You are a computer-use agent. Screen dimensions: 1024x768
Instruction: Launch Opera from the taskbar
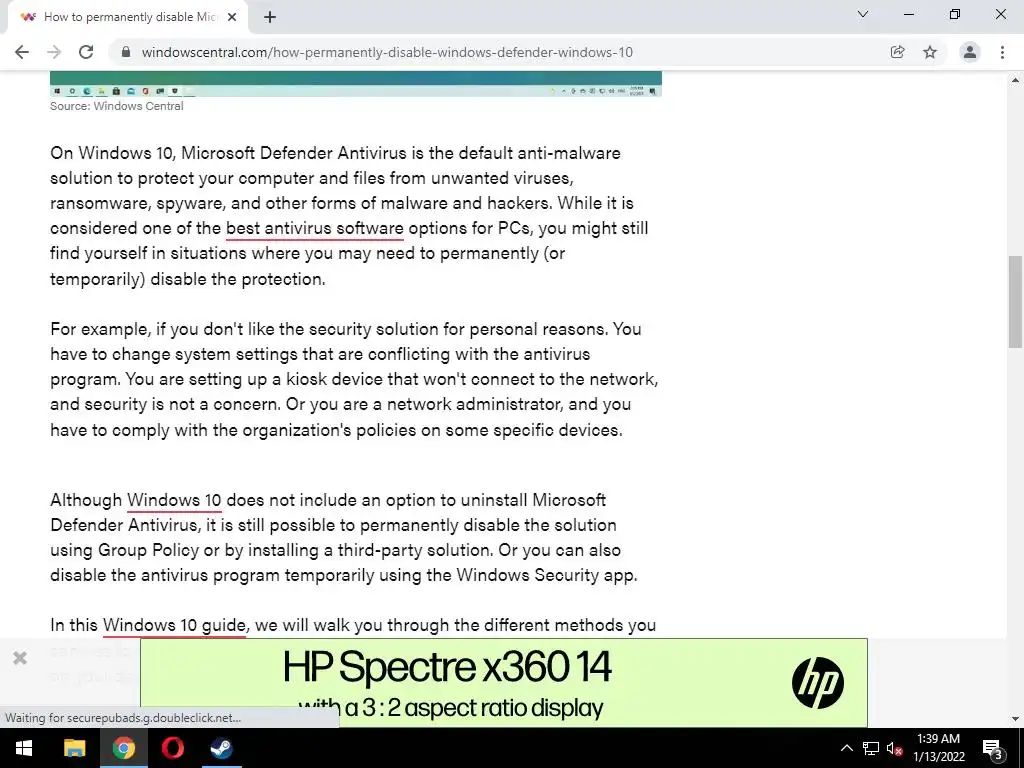click(x=172, y=748)
